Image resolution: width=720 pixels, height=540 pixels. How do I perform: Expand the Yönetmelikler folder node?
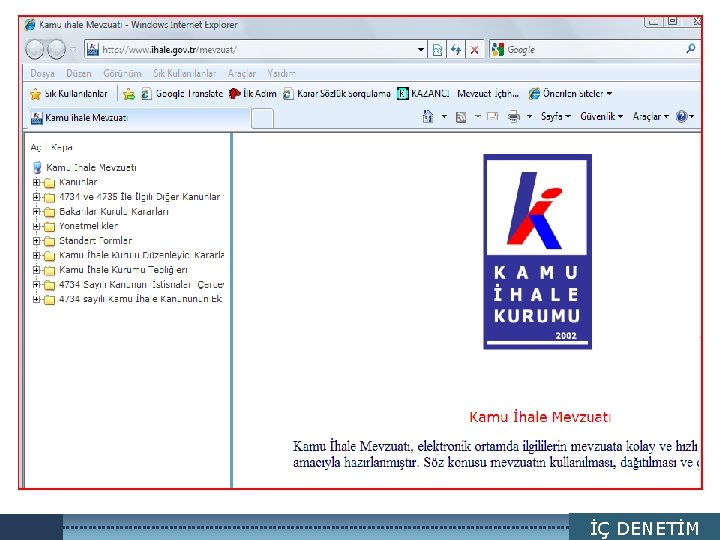coord(36,226)
